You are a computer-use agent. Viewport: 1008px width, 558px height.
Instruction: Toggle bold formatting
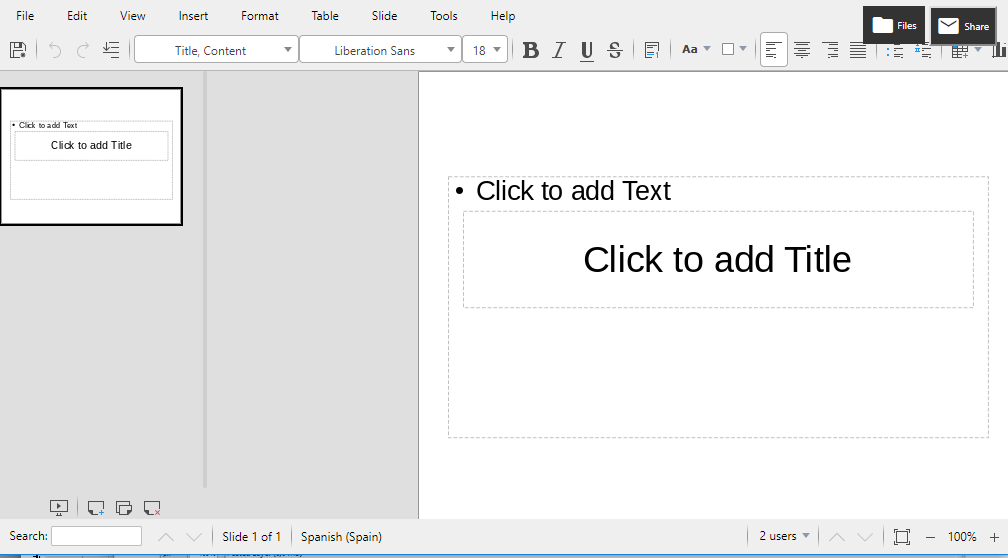coord(531,50)
